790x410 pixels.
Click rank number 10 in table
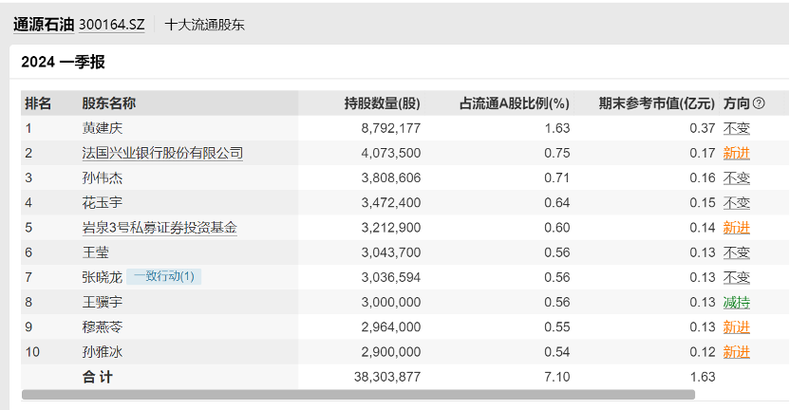click(x=32, y=352)
